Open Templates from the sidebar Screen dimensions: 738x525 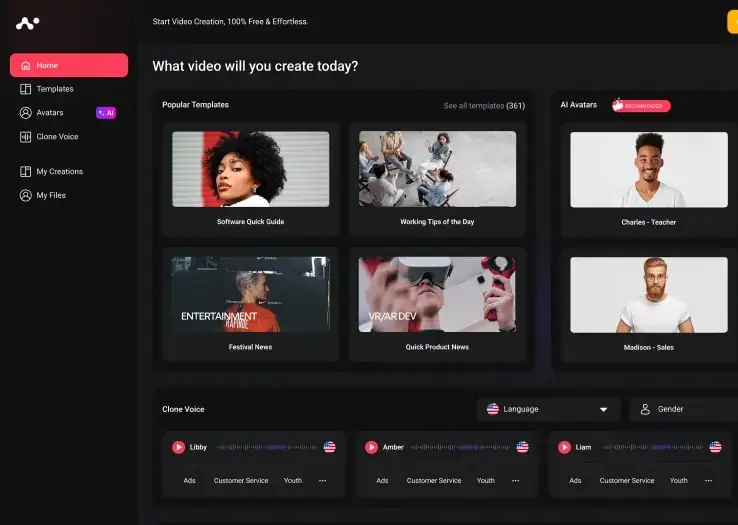55,89
